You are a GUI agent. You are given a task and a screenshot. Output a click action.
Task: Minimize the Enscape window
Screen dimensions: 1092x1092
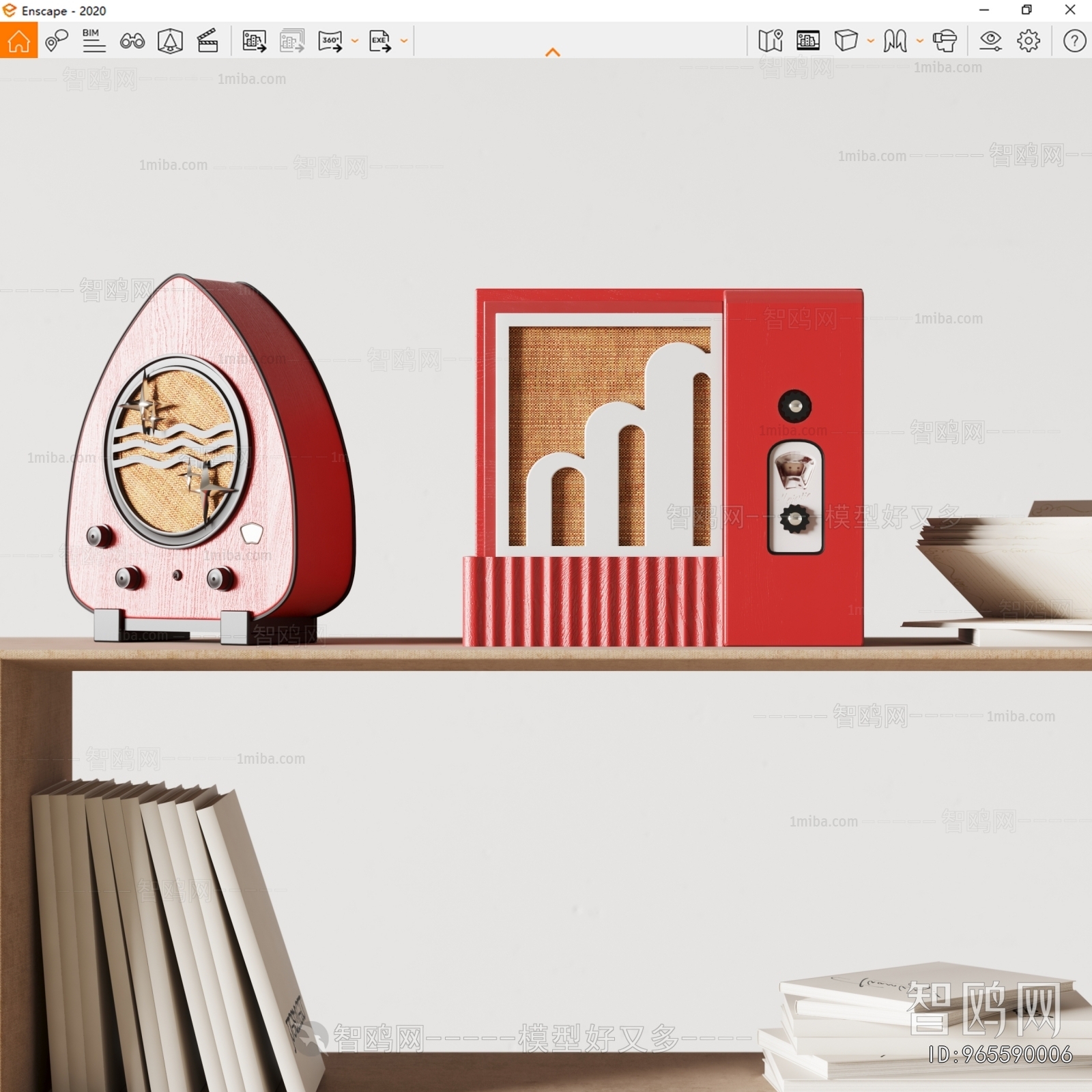[x=984, y=10]
